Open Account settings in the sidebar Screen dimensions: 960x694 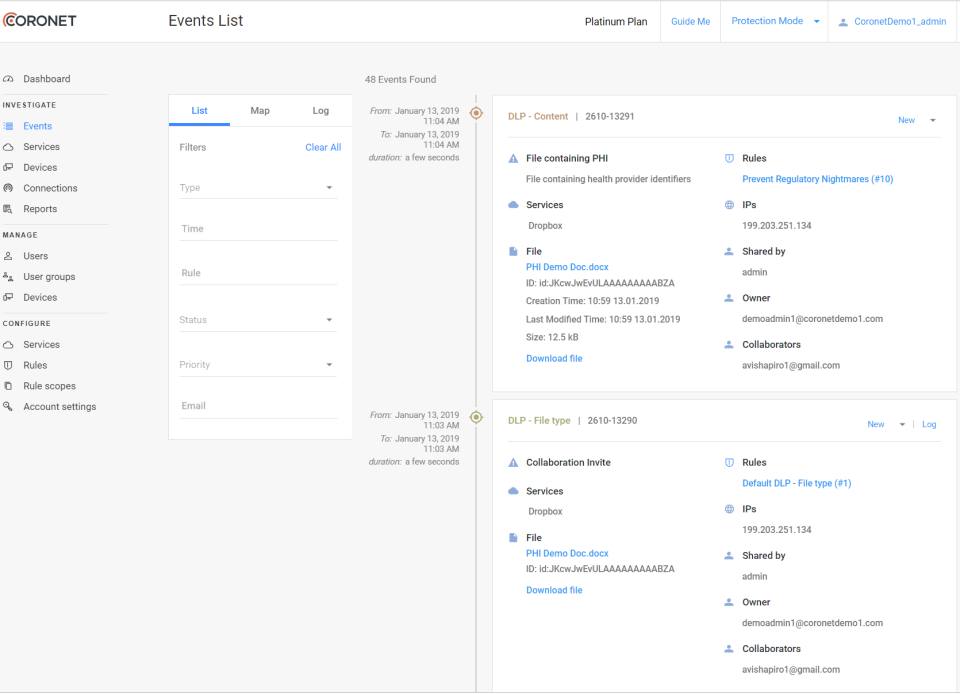[59, 406]
